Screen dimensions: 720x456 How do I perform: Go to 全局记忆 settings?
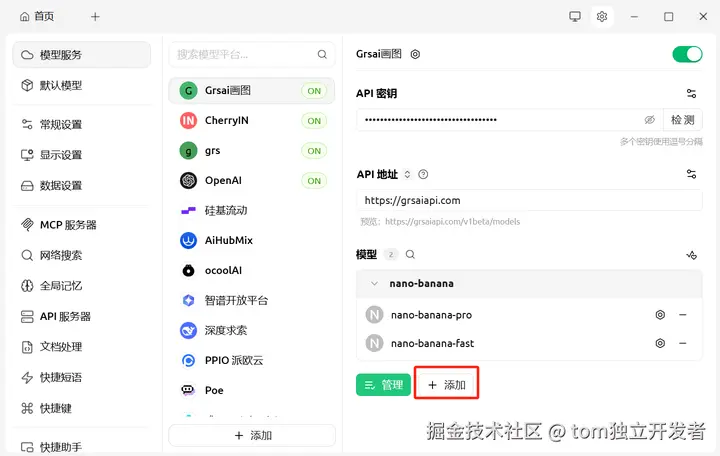pyautogui.click(x=81, y=286)
